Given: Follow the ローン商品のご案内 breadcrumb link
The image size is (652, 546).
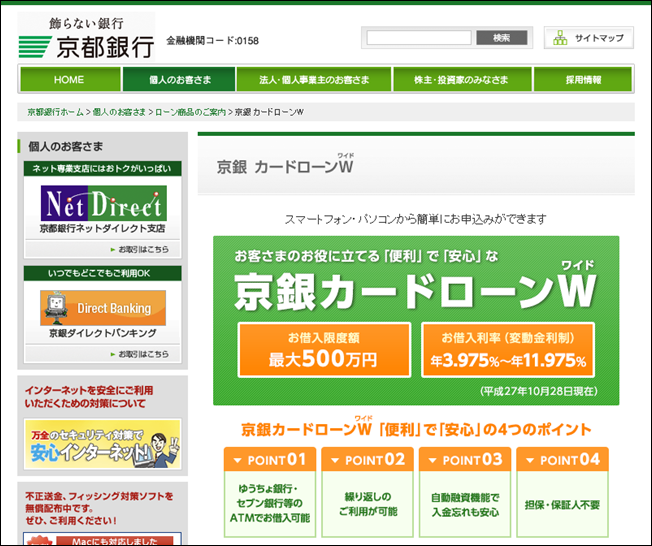Looking at the screenshot, I should (x=190, y=112).
